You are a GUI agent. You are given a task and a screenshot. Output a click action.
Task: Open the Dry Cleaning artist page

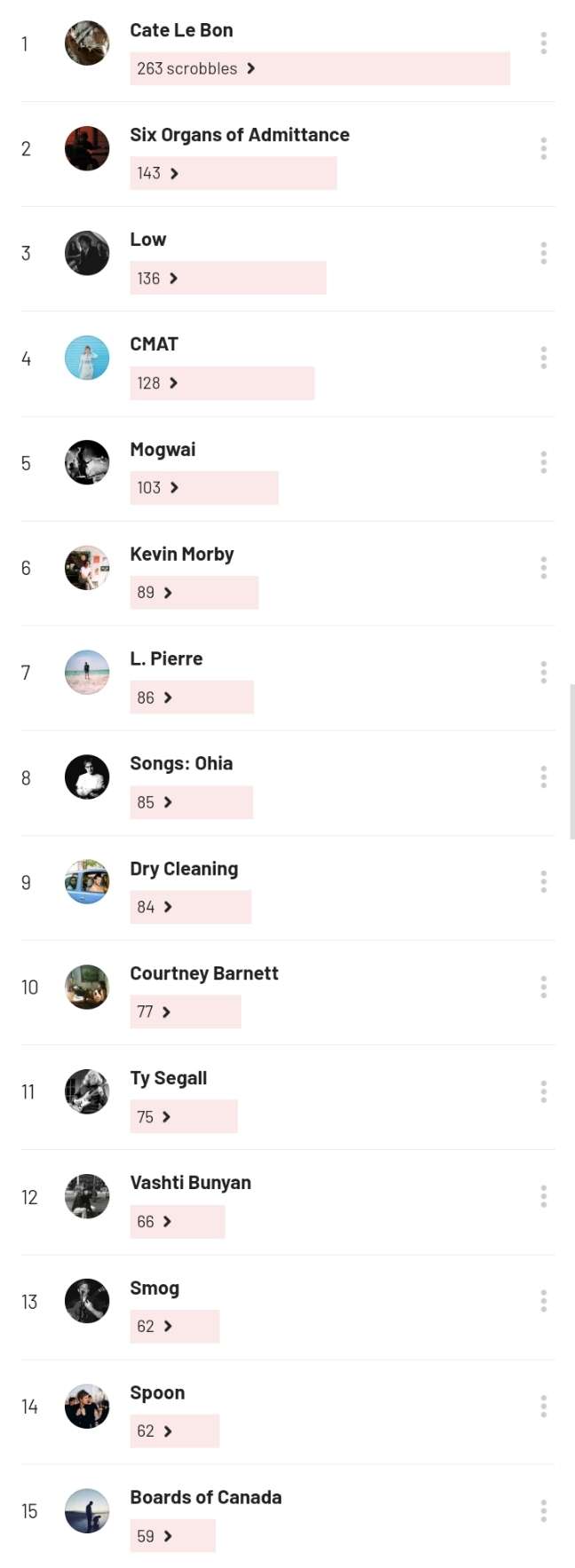tap(184, 869)
